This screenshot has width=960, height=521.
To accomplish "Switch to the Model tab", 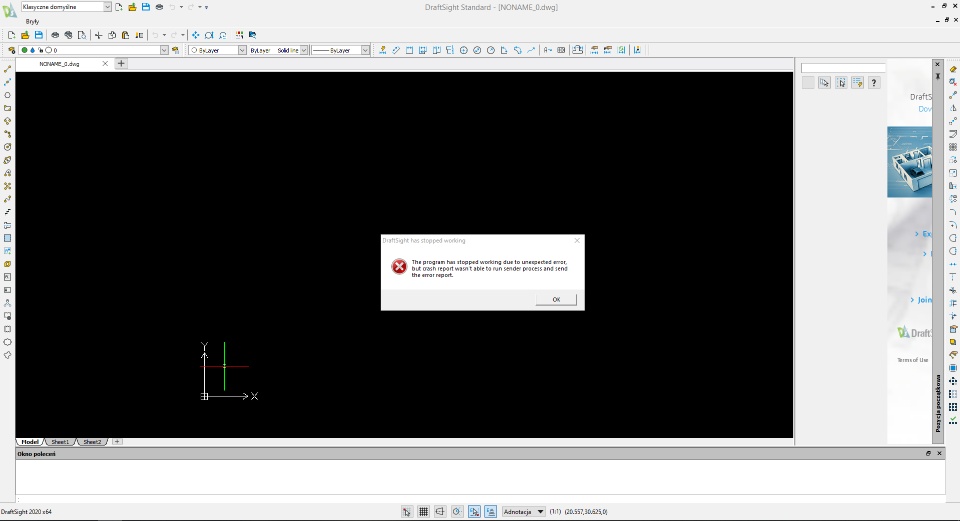I will 30,441.
